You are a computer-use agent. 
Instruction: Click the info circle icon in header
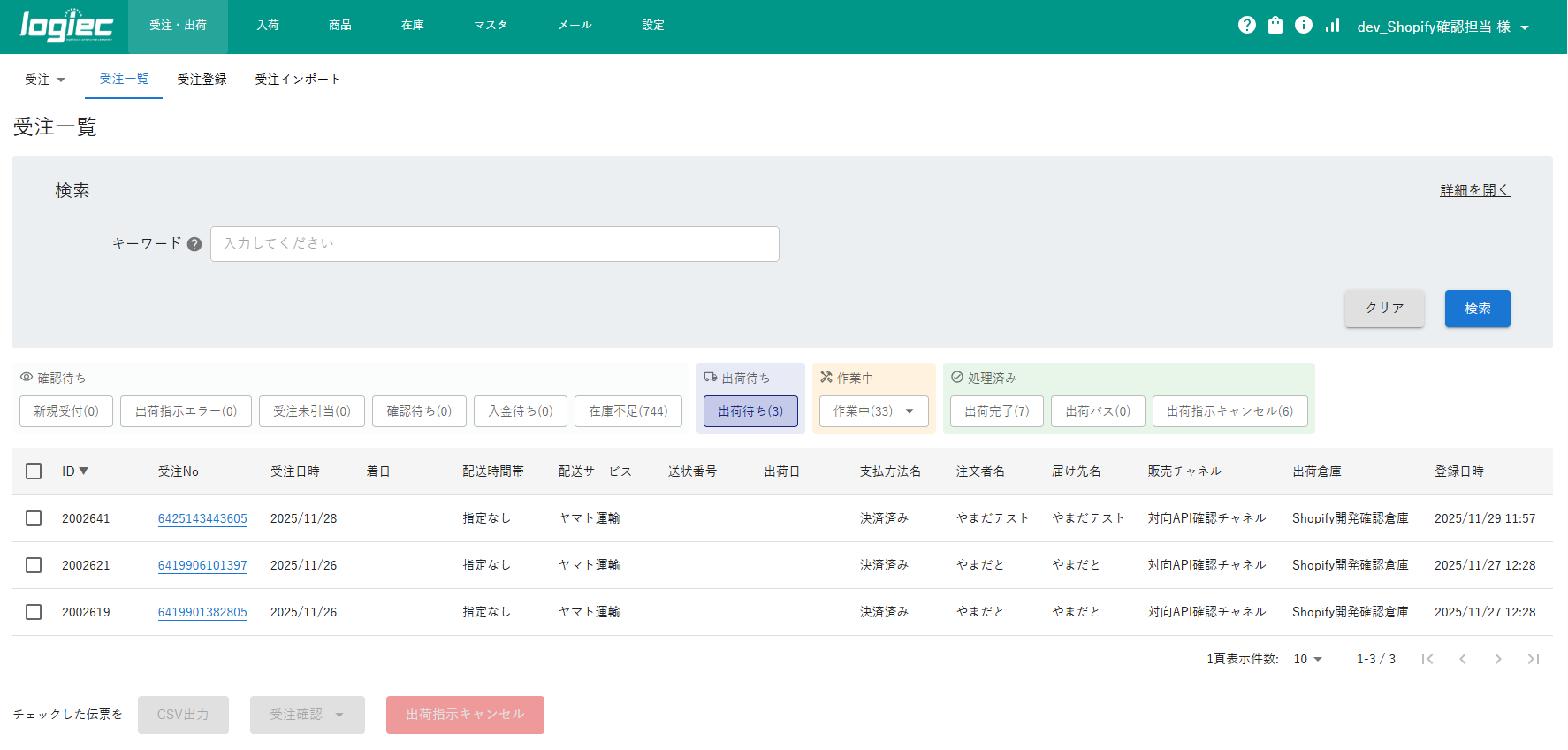[x=1303, y=26]
